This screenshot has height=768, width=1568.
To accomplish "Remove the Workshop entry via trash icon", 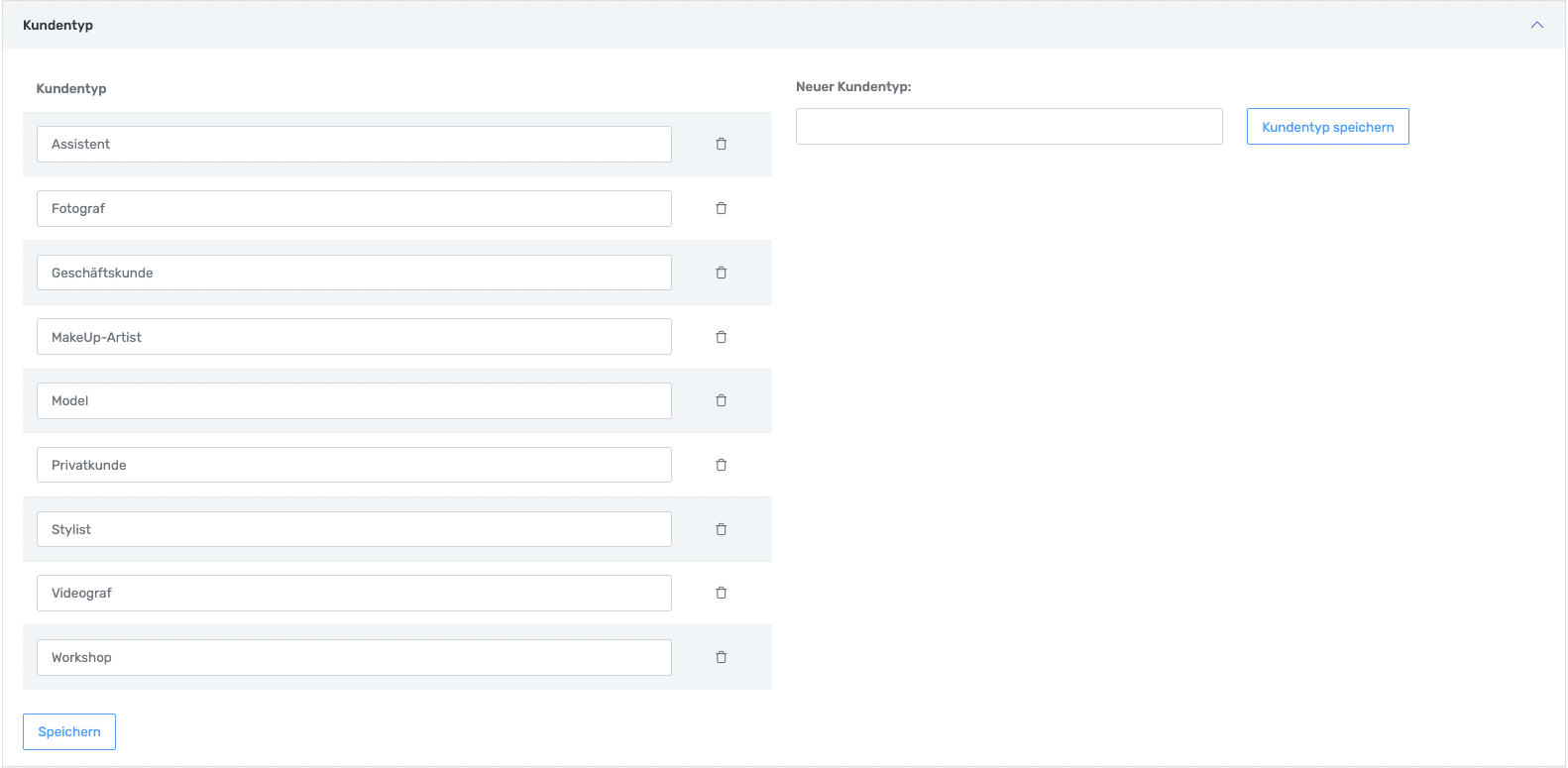I will (x=721, y=657).
